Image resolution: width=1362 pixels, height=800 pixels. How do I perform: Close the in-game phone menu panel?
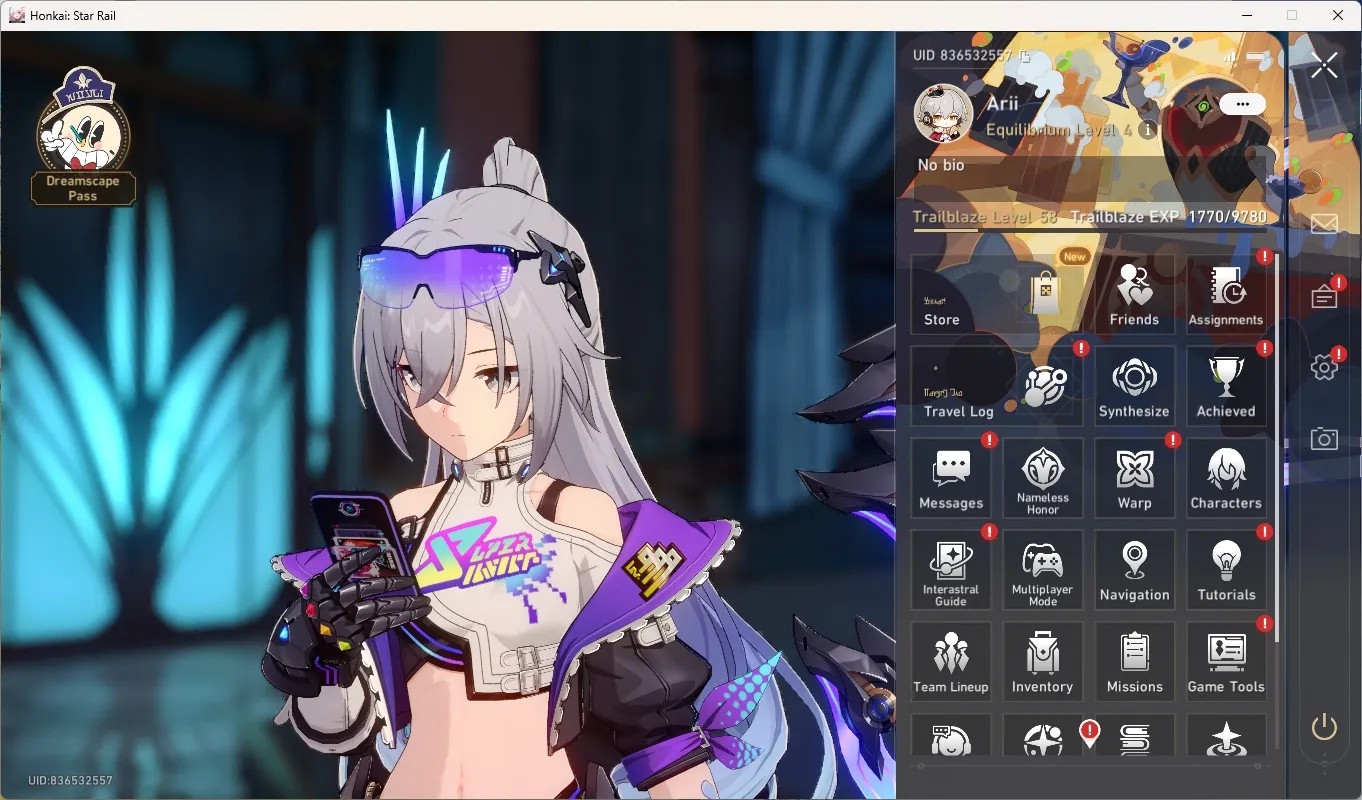pyautogui.click(x=1324, y=66)
